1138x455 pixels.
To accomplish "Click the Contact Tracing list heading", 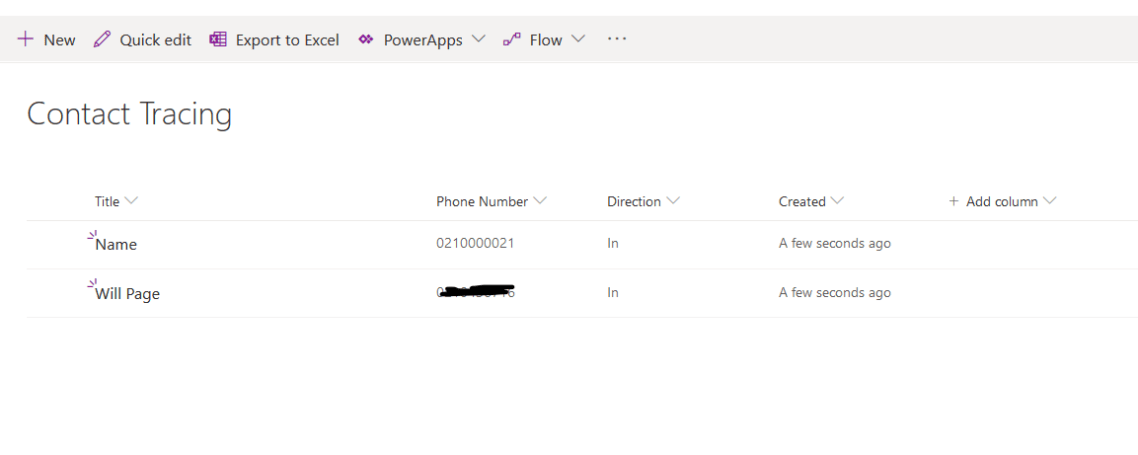I will click(x=129, y=114).
